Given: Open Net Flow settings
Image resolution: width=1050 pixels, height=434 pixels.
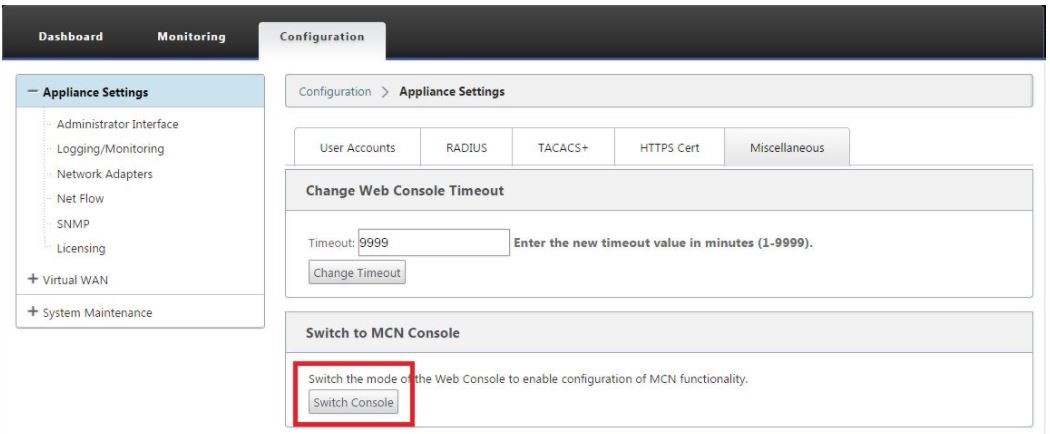Looking at the screenshot, I should point(80,198).
